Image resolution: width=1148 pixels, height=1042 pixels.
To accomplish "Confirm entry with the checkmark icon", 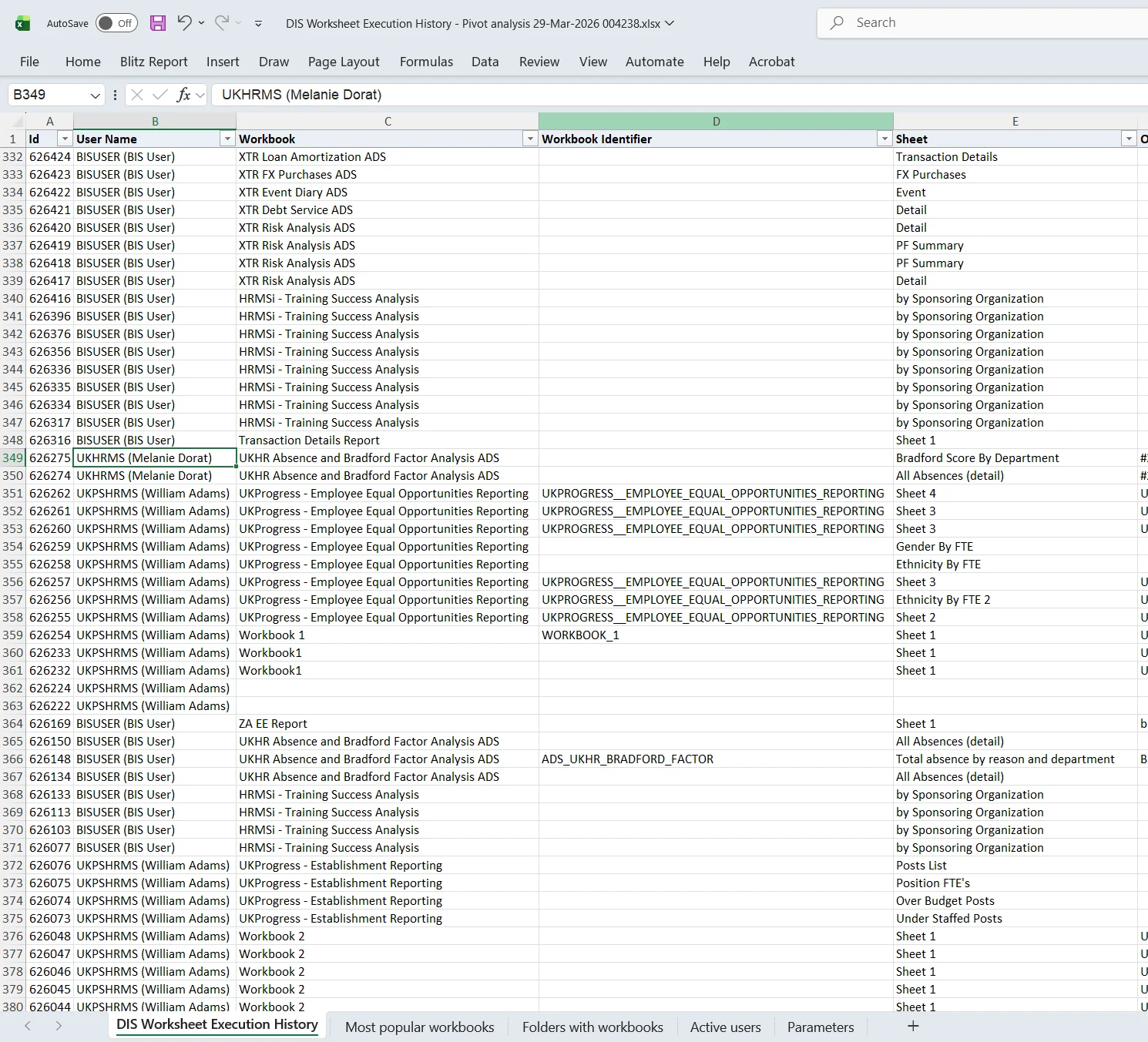I will (160, 95).
